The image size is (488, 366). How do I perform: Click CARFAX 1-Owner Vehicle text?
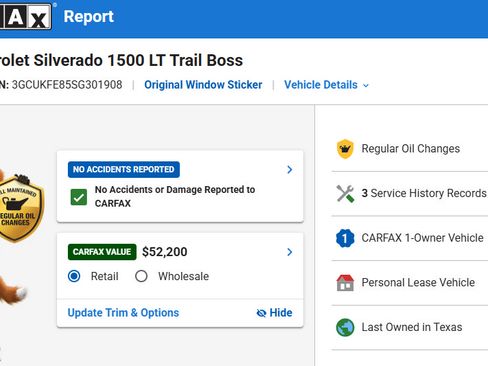(x=422, y=238)
